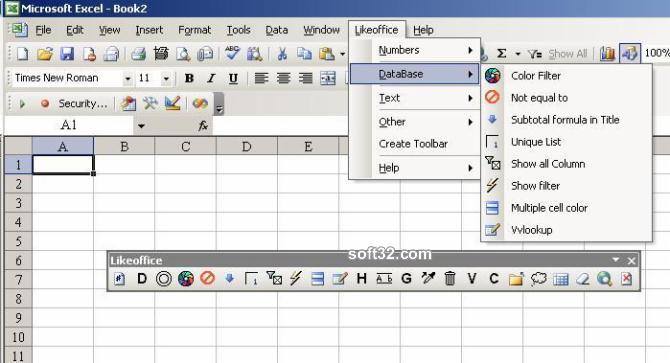Screen dimensions: 670x363
Task: Select column C header
Action: 185,146
